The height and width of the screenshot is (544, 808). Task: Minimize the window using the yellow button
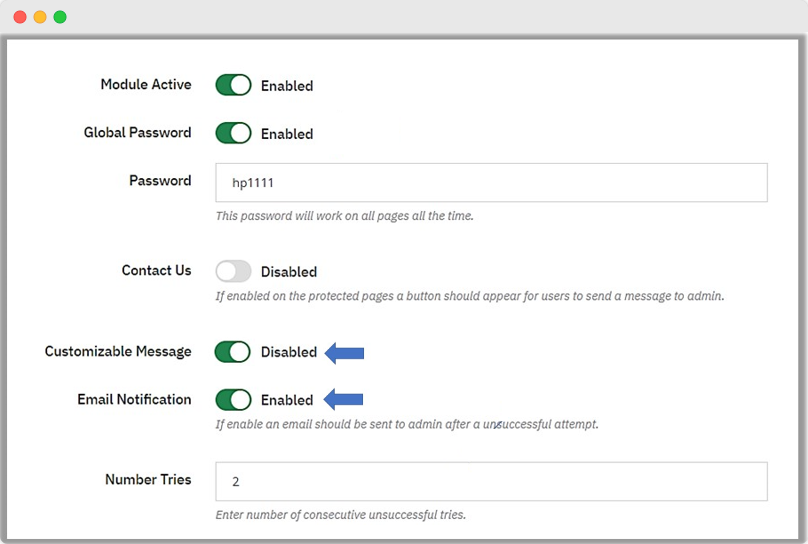click(40, 17)
